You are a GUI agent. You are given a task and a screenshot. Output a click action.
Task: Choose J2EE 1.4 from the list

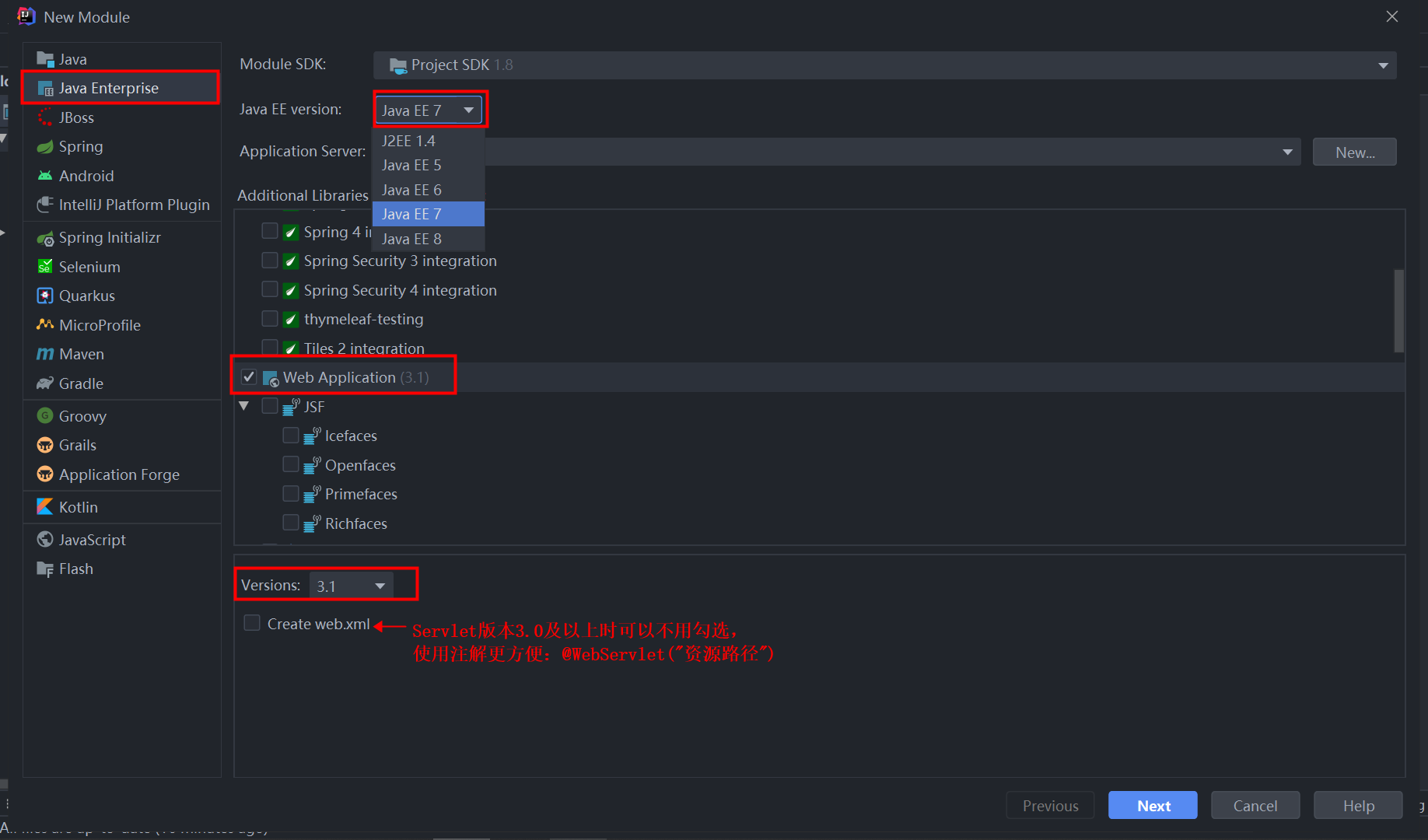(429, 141)
